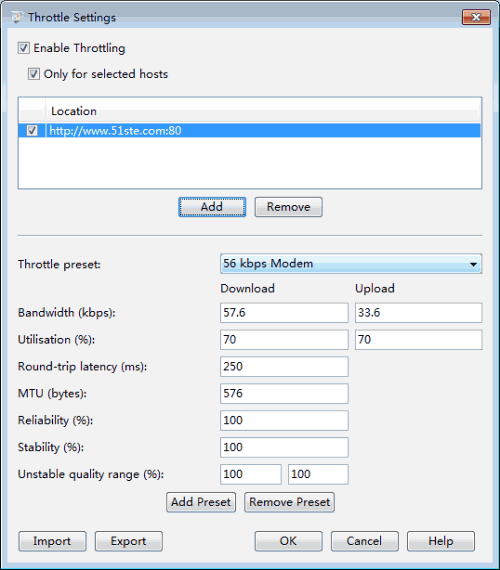Click the Remove Preset button
The width and height of the screenshot is (500, 570).
click(289, 502)
